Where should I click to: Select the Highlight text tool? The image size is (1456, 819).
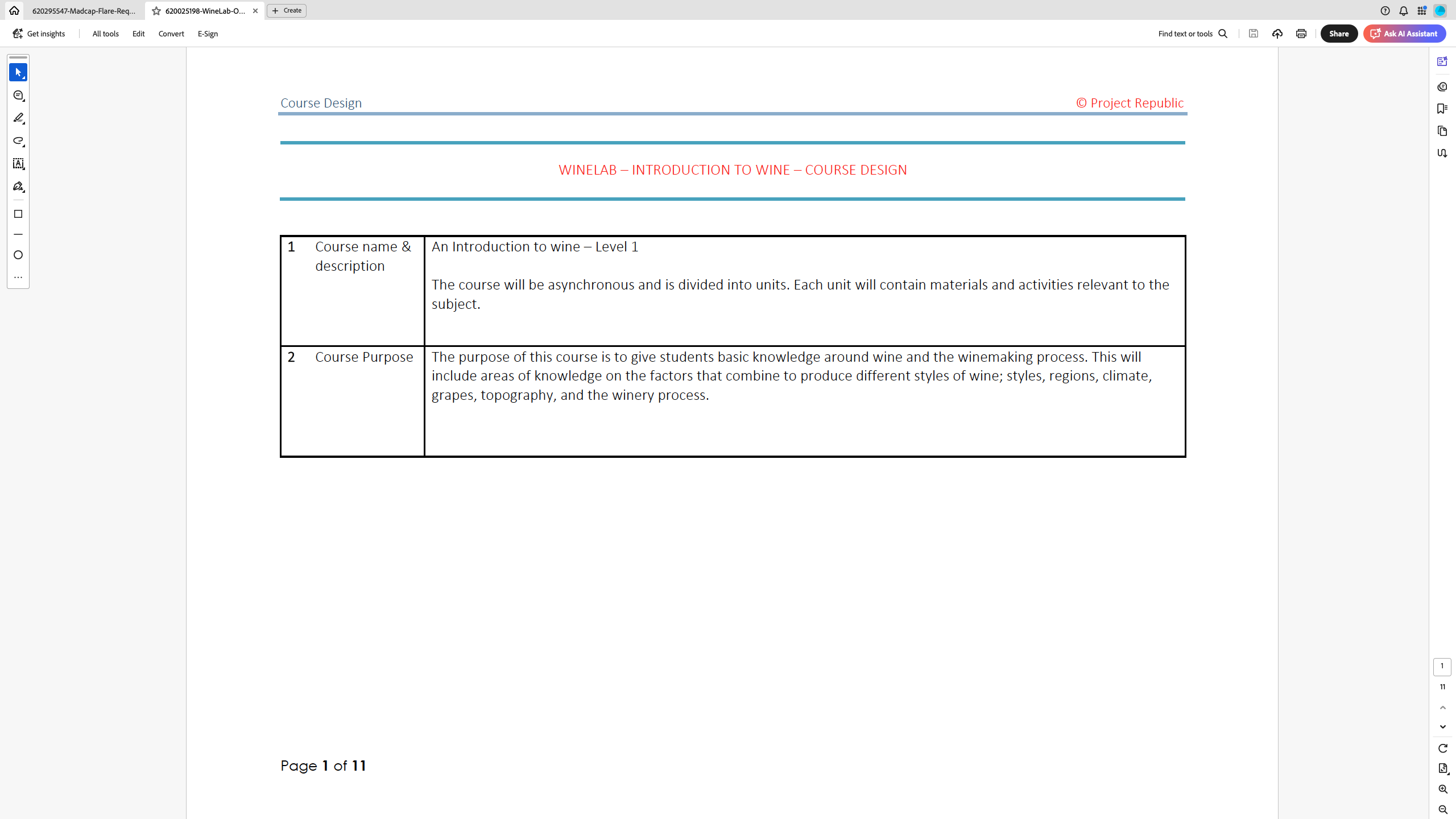tap(18, 118)
